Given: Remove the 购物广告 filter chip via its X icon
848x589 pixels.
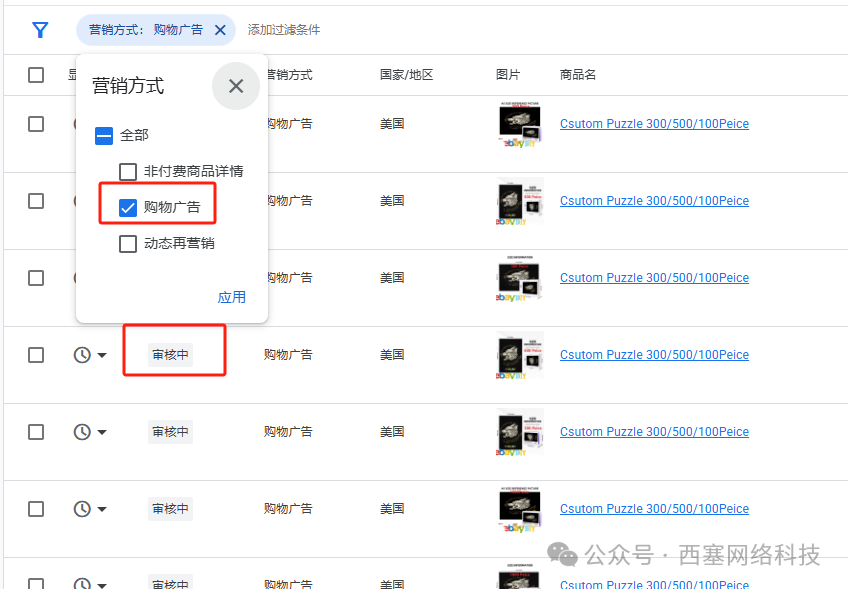Looking at the screenshot, I should pos(222,30).
